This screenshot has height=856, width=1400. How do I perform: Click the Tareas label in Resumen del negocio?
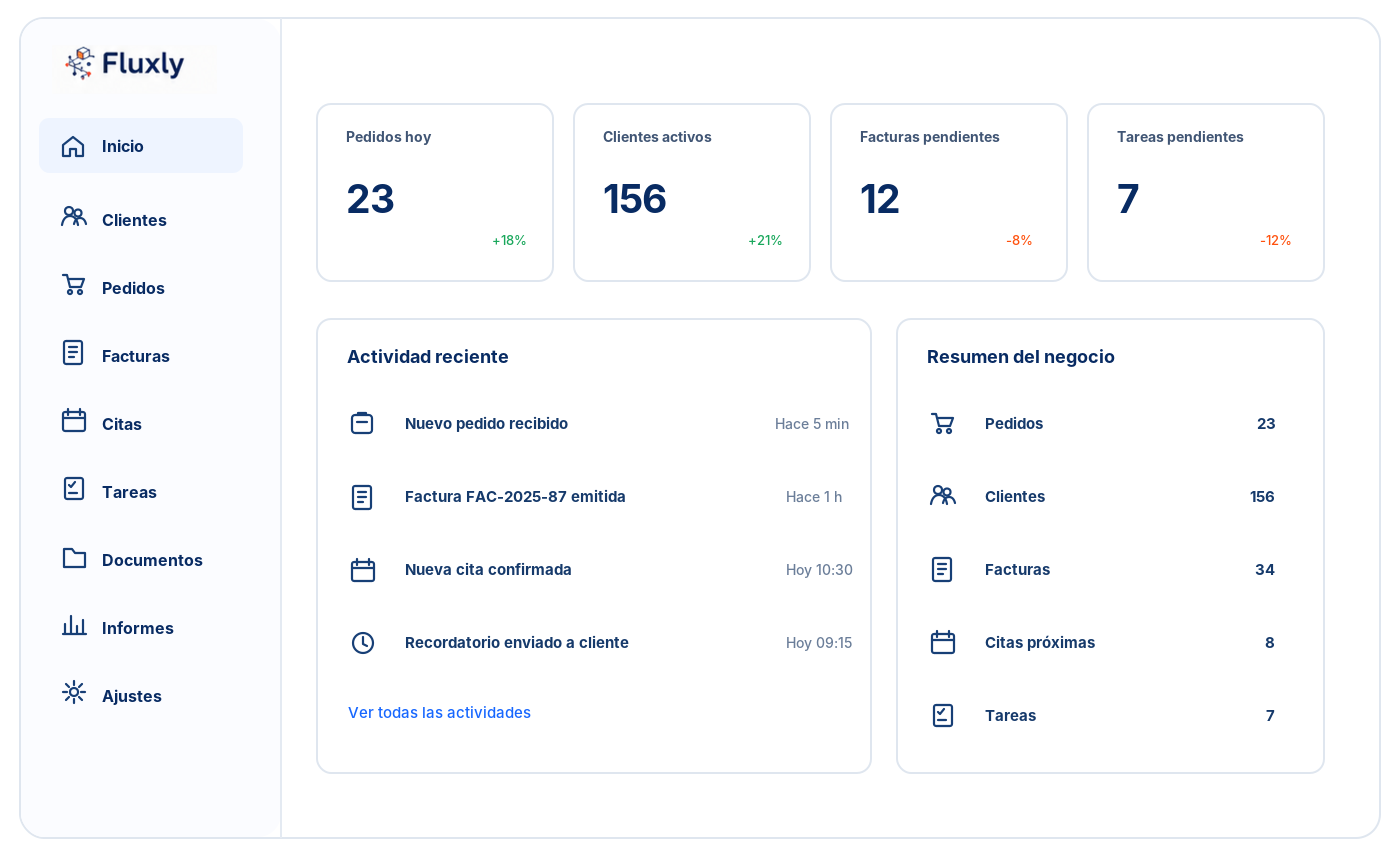click(x=1010, y=716)
